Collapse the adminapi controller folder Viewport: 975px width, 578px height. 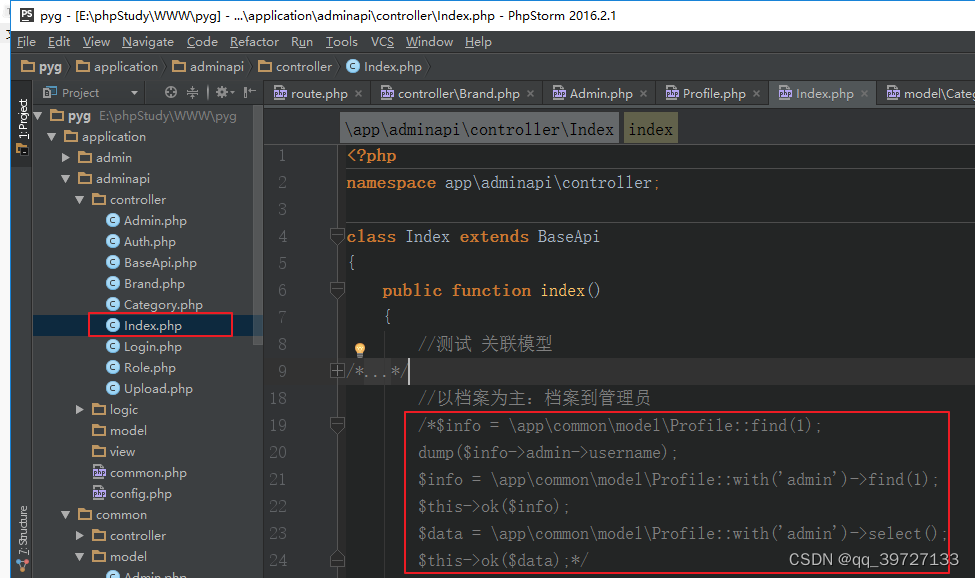[79, 200]
